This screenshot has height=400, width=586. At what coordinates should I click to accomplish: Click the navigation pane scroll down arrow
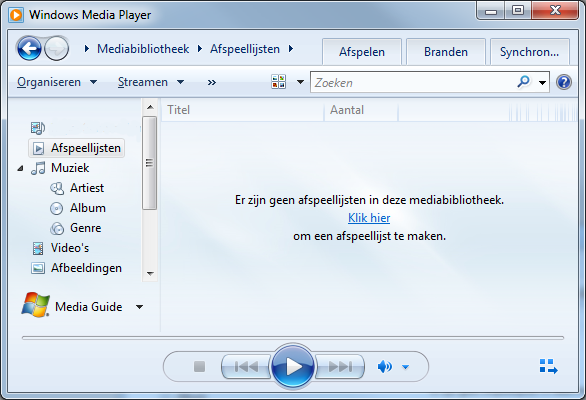[x=150, y=274]
